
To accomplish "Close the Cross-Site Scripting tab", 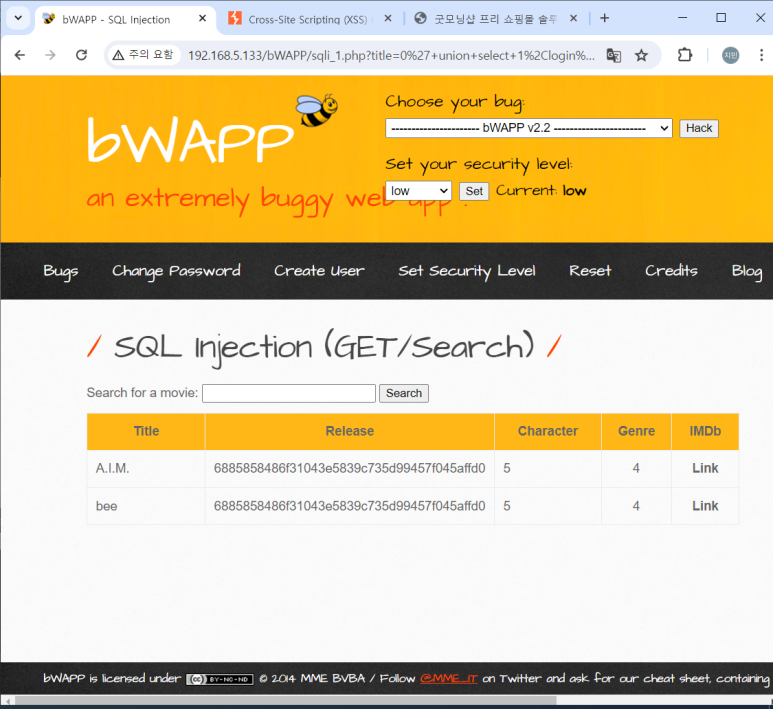I will (388, 18).
